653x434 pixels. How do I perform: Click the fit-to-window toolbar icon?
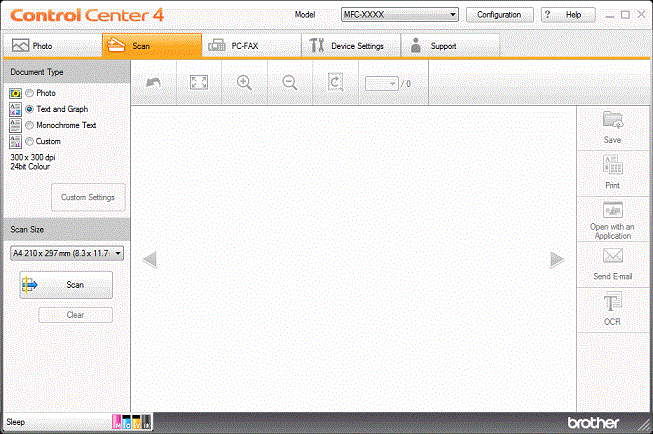click(x=198, y=83)
